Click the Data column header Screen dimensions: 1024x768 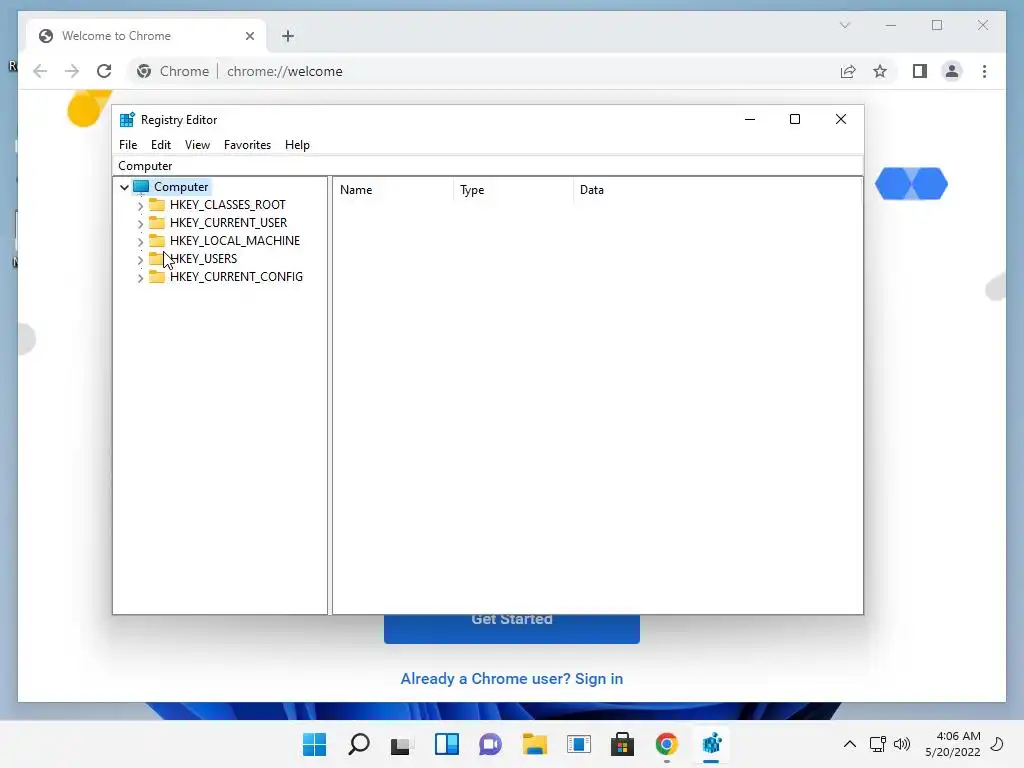pyautogui.click(x=717, y=190)
